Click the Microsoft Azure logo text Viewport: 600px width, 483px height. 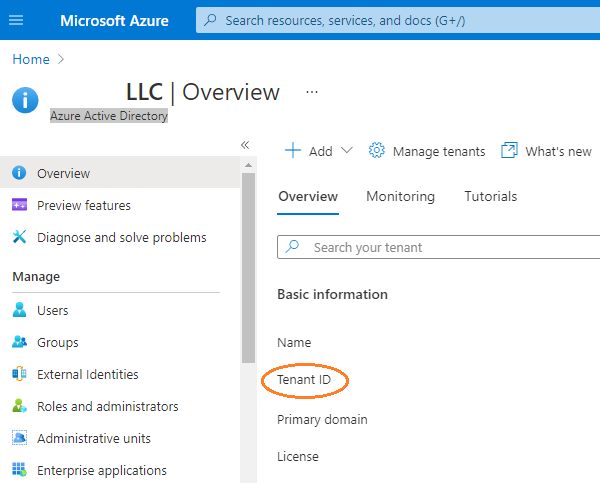(114, 21)
